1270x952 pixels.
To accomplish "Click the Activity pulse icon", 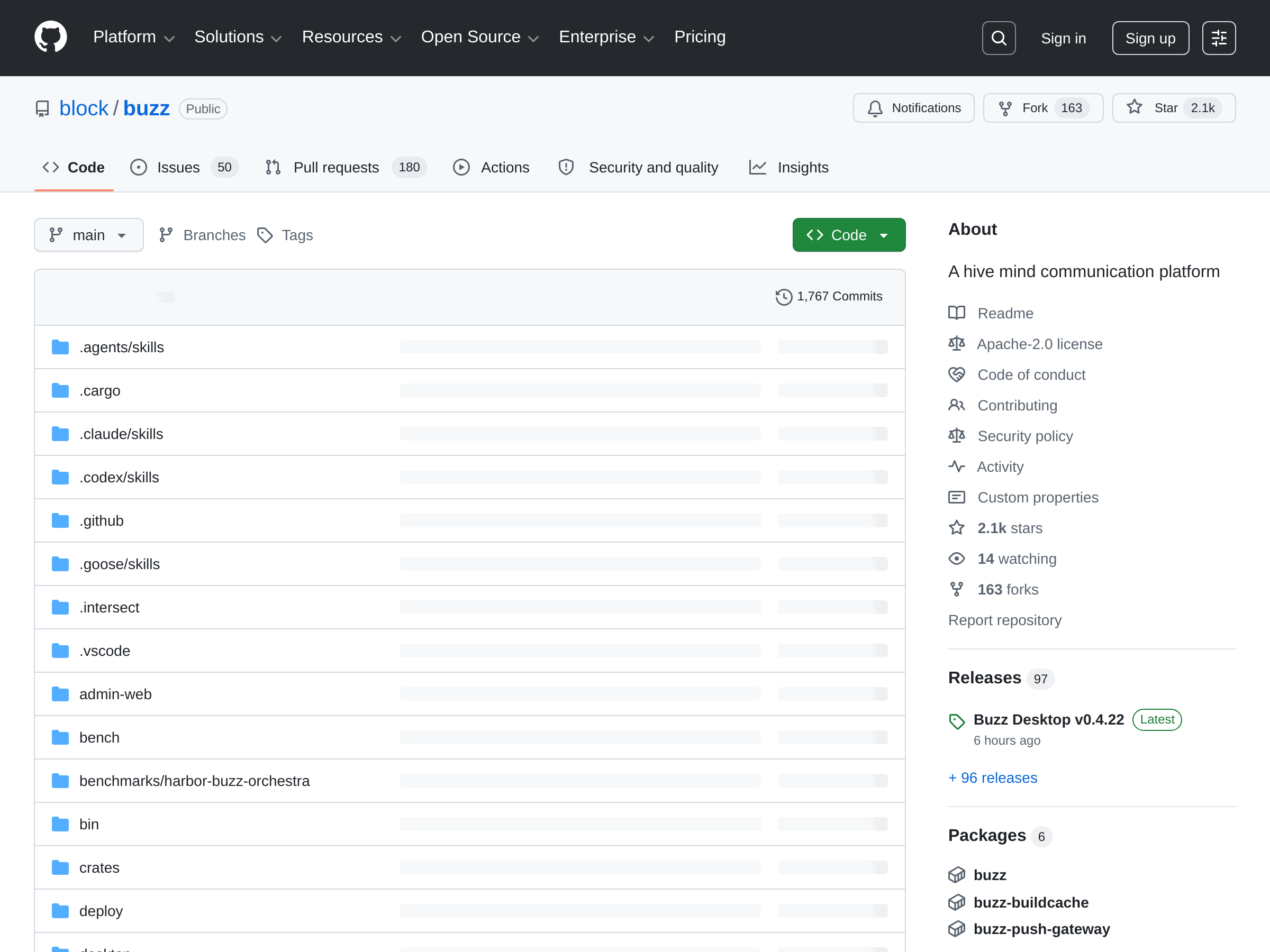I will (957, 466).
